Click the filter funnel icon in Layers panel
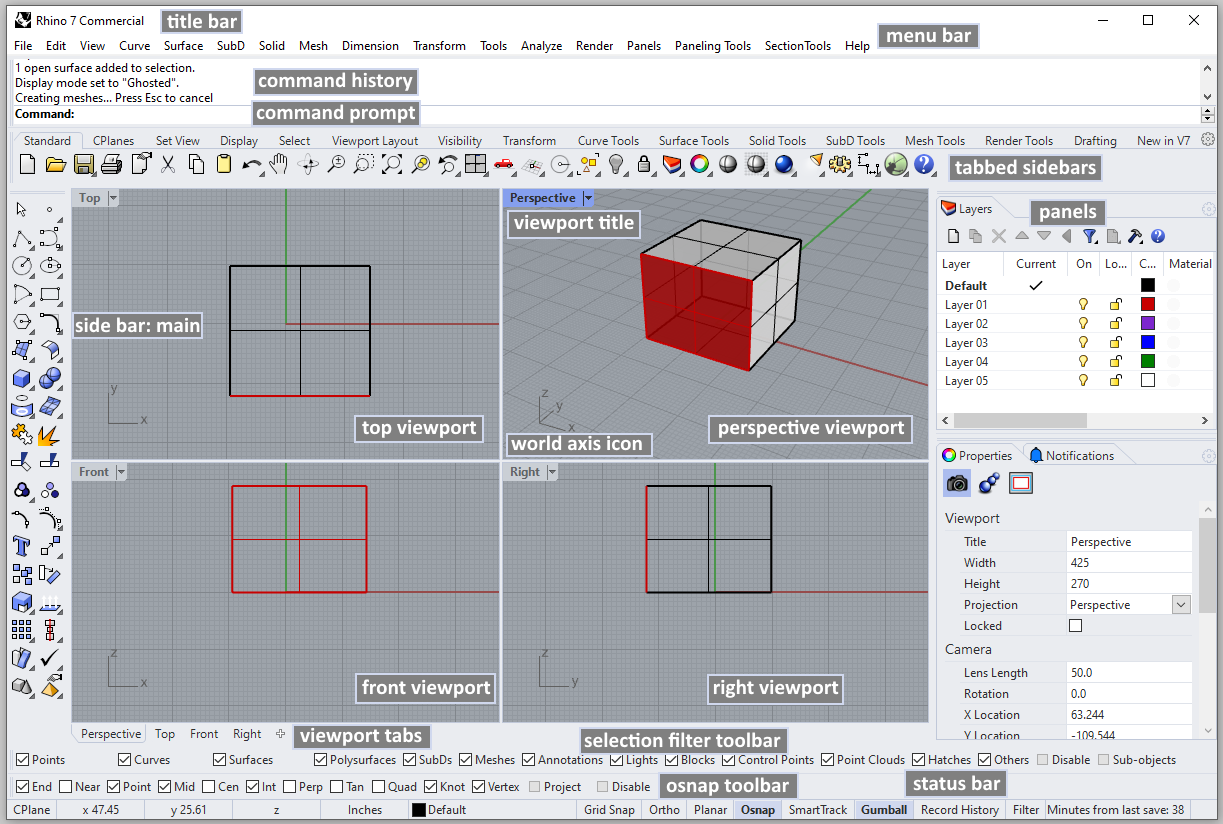1223x824 pixels. click(1090, 236)
